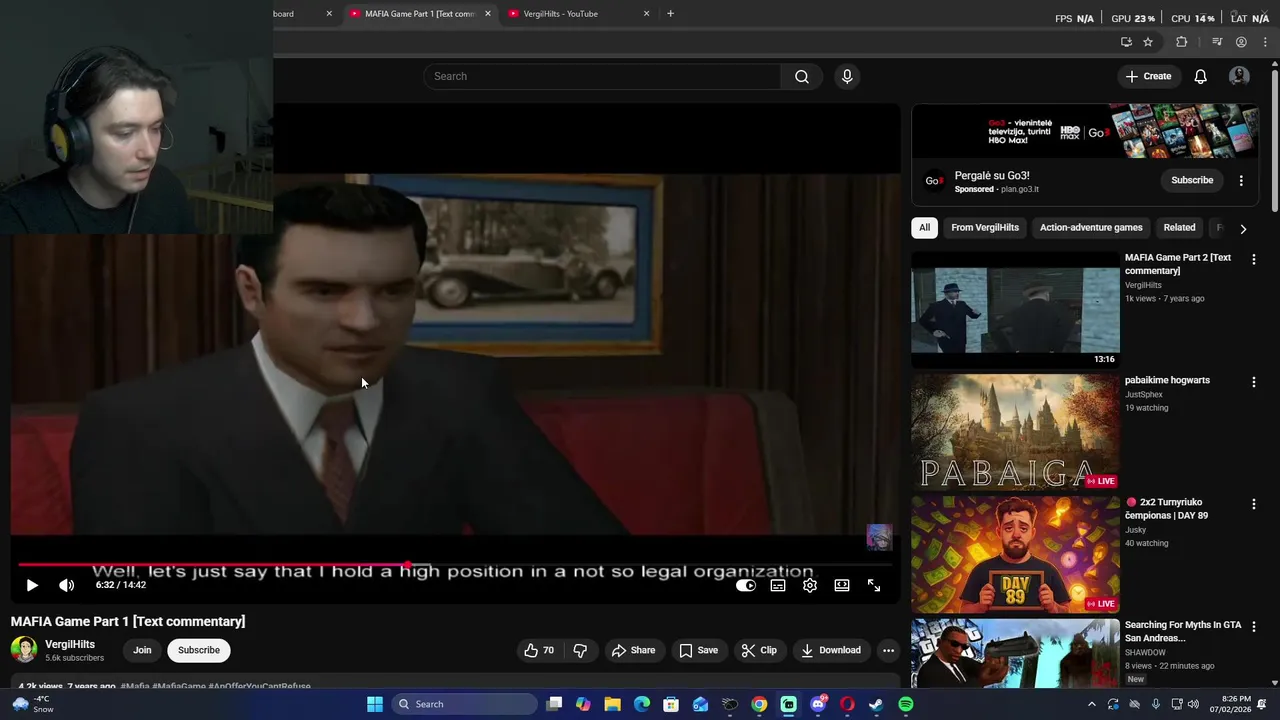The image size is (1280, 720).
Task: Open the pabaikime hogwarts live stream thumbnail
Action: pos(1015,432)
